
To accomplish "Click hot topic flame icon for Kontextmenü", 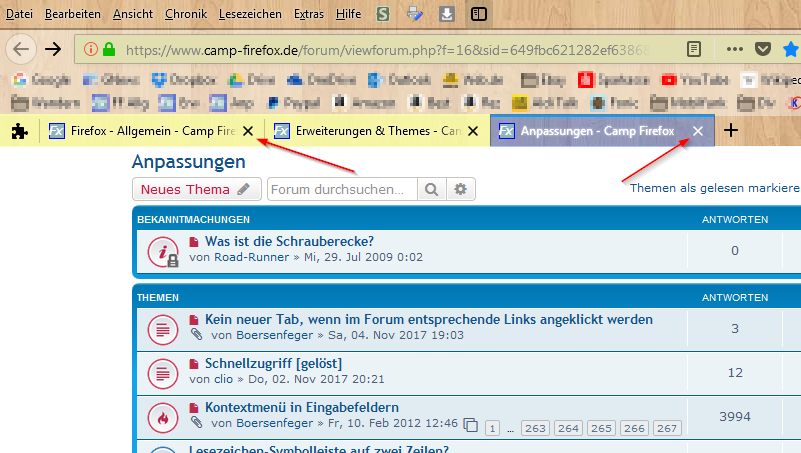I will tap(163, 418).
